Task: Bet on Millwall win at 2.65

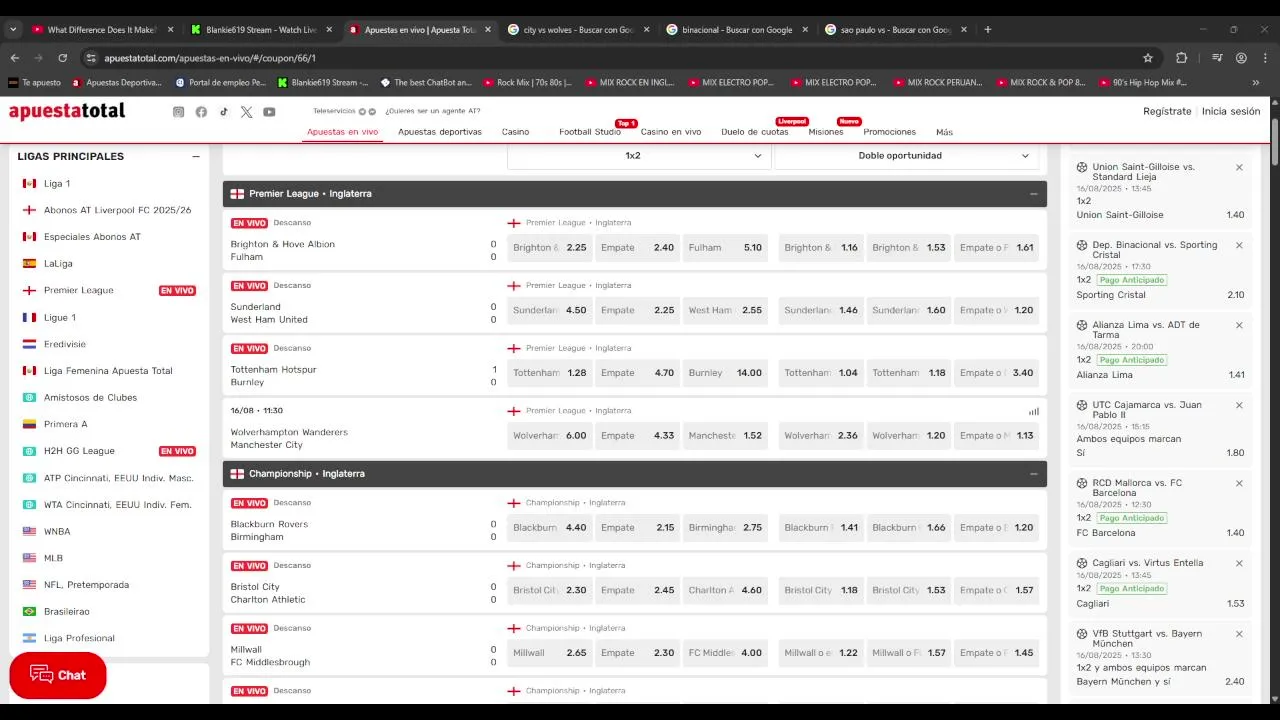Action: (x=549, y=653)
